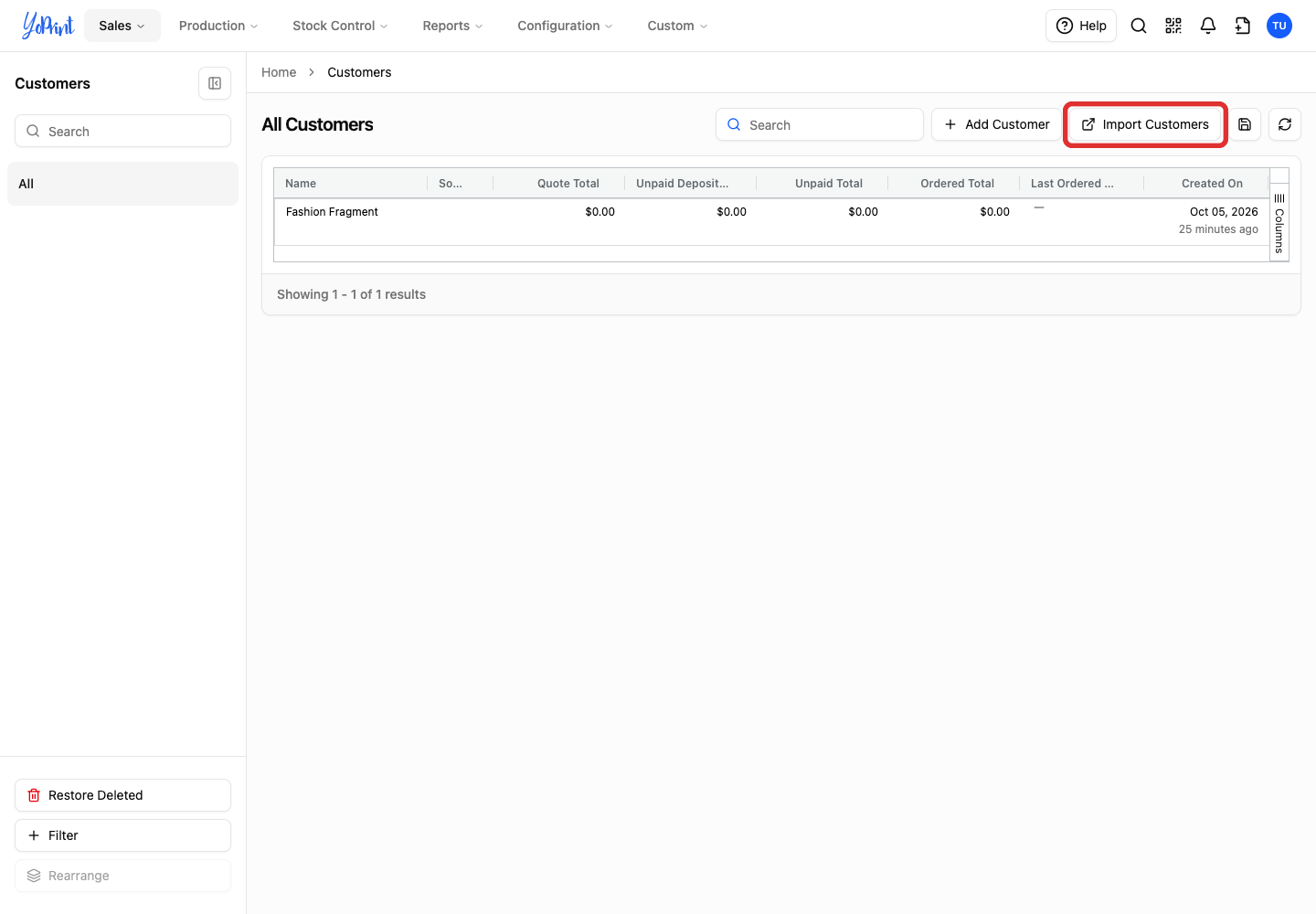Sort by Unpaid Total column
The height and width of the screenshot is (914, 1316).
tap(822, 183)
